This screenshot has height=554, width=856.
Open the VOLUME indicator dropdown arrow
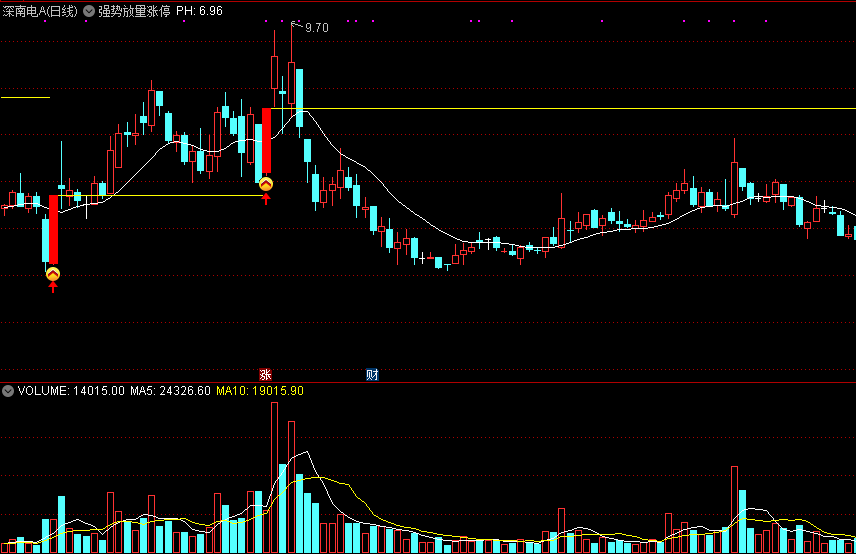click(8, 391)
